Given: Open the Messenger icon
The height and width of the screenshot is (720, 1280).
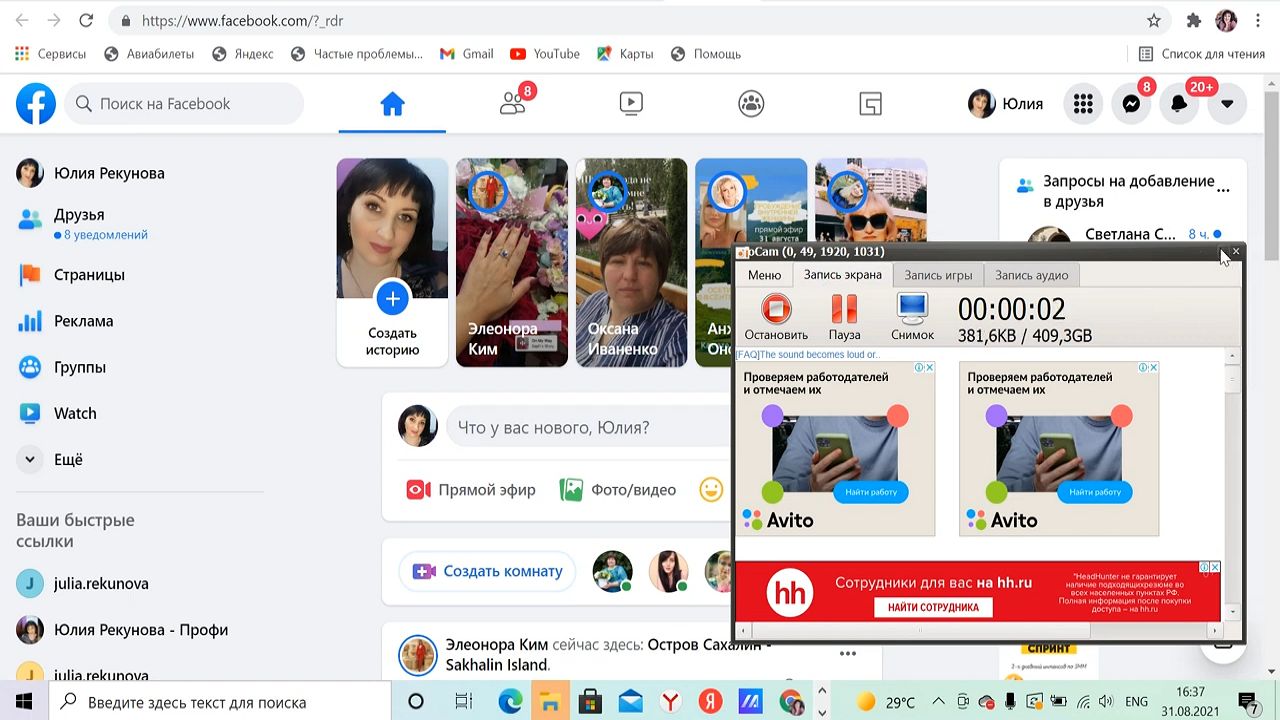Looking at the screenshot, I should pyautogui.click(x=1131, y=104).
